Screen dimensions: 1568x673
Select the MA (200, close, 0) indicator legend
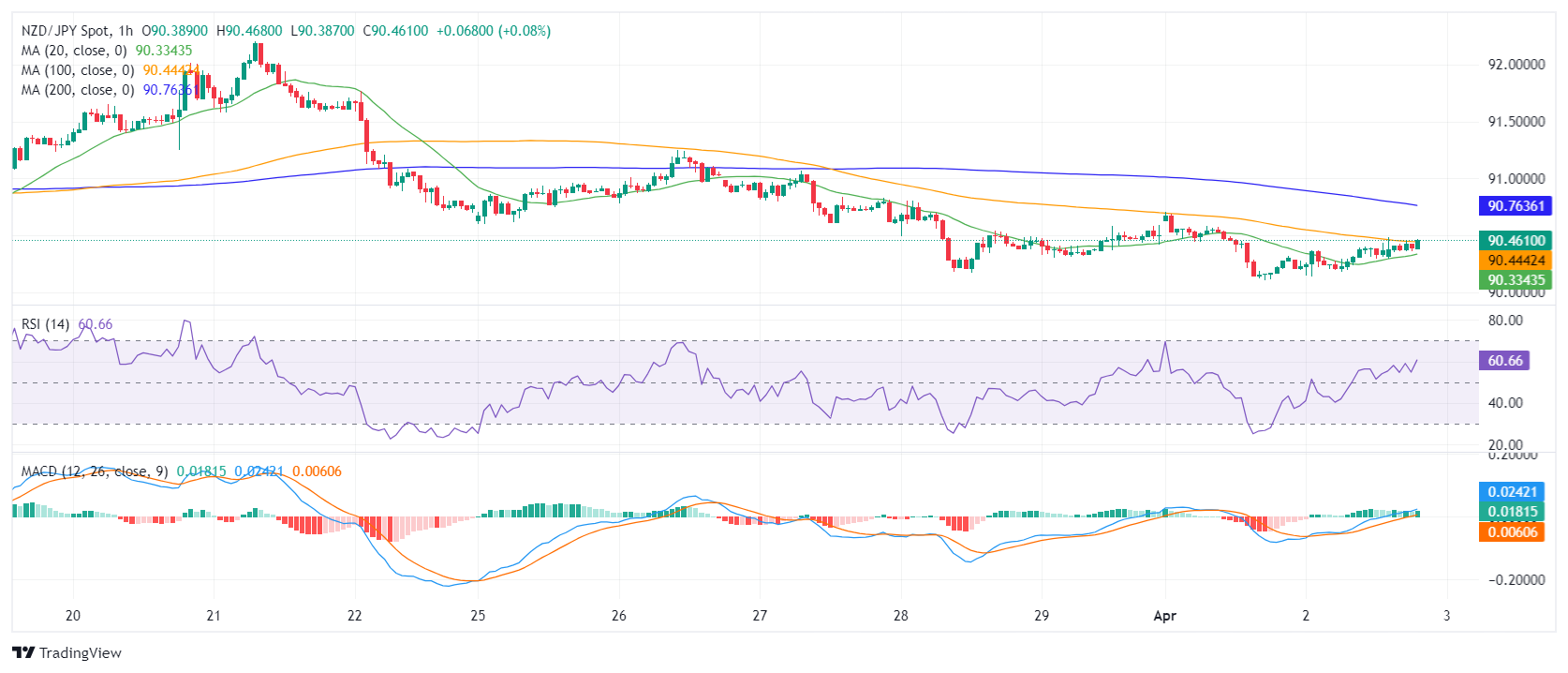[x=78, y=90]
